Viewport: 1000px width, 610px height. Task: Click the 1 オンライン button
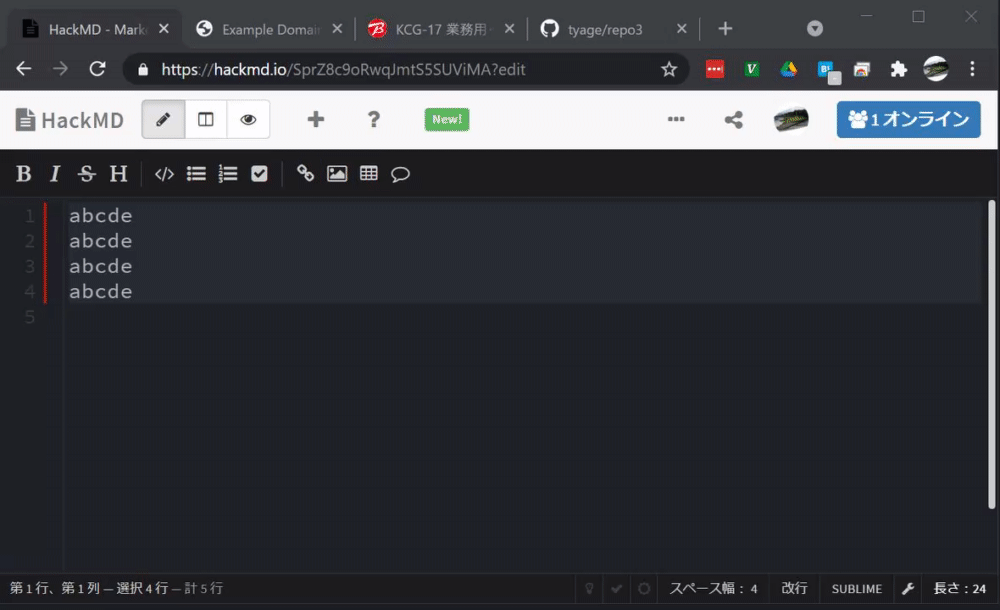[908, 119]
